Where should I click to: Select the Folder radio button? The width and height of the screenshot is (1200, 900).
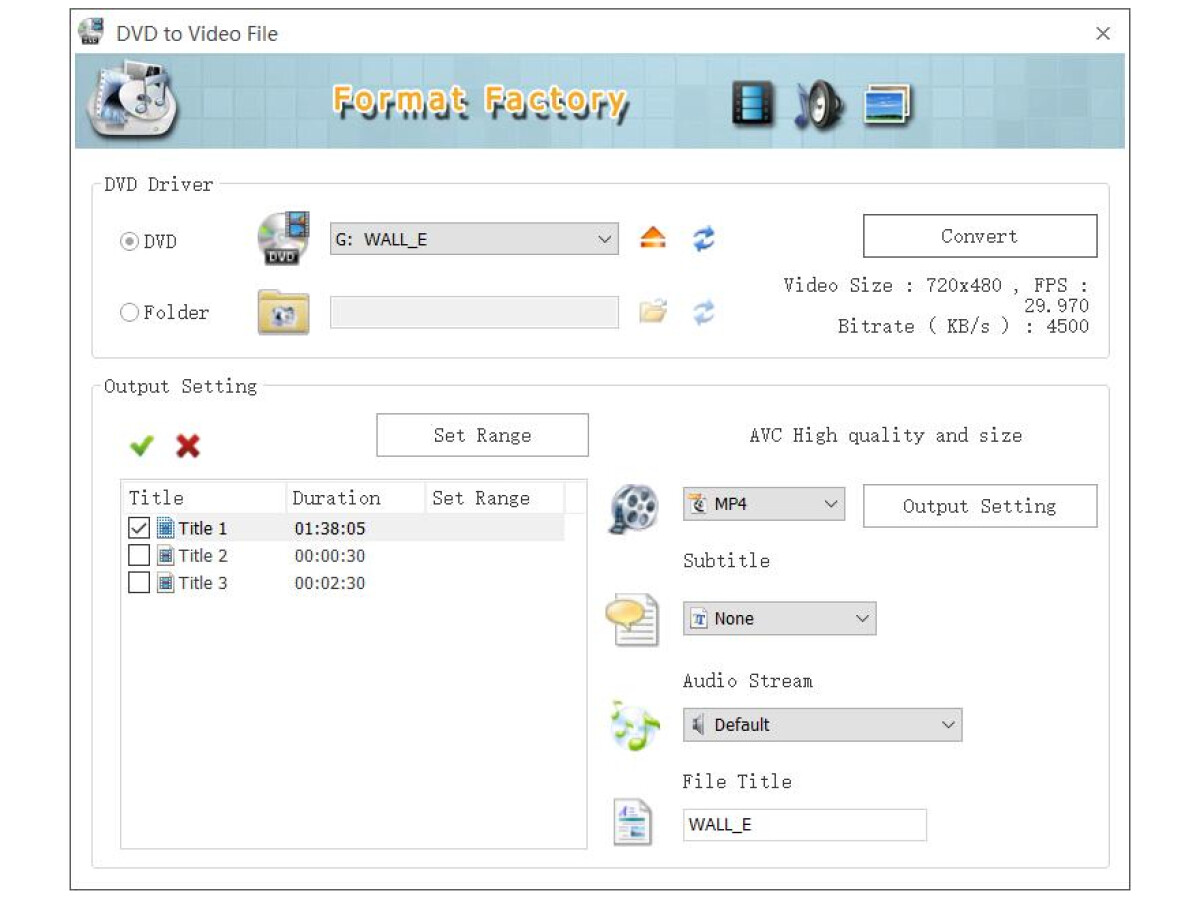click(x=129, y=313)
